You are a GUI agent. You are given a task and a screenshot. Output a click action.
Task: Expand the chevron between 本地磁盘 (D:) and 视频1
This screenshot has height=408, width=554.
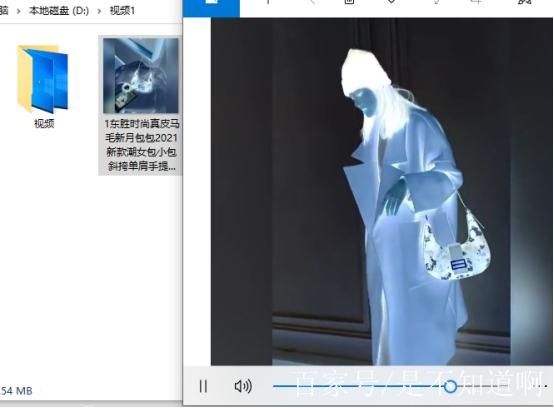pos(99,11)
